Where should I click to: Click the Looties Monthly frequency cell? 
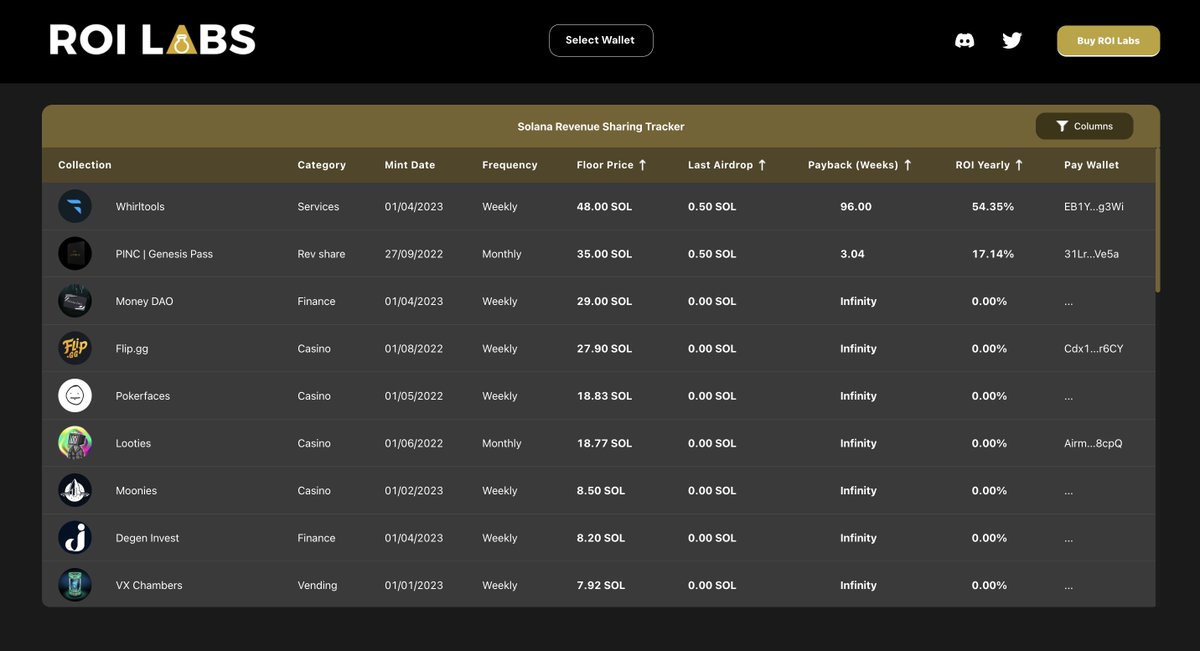pyautogui.click(x=501, y=443)
